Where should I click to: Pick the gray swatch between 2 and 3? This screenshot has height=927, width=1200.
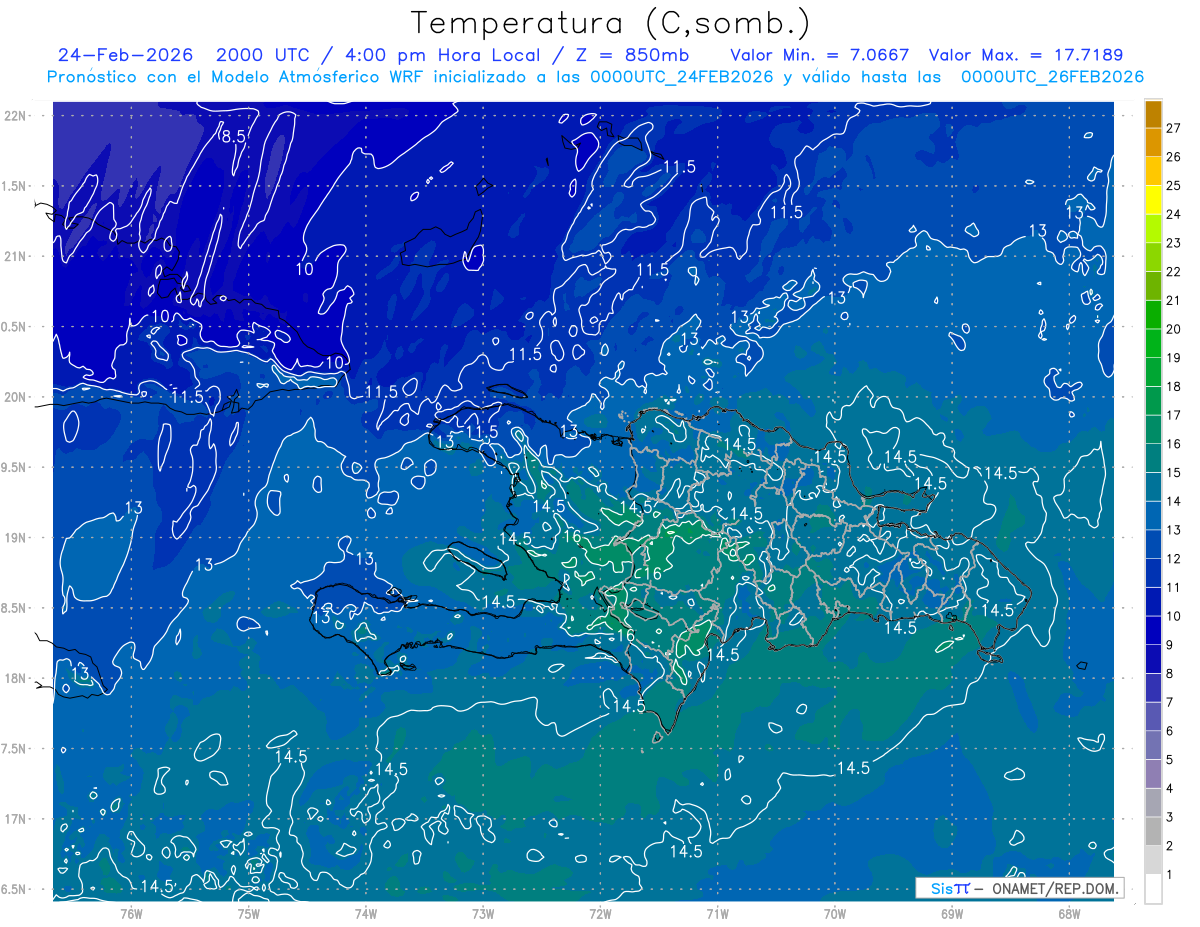point(1154,832)
